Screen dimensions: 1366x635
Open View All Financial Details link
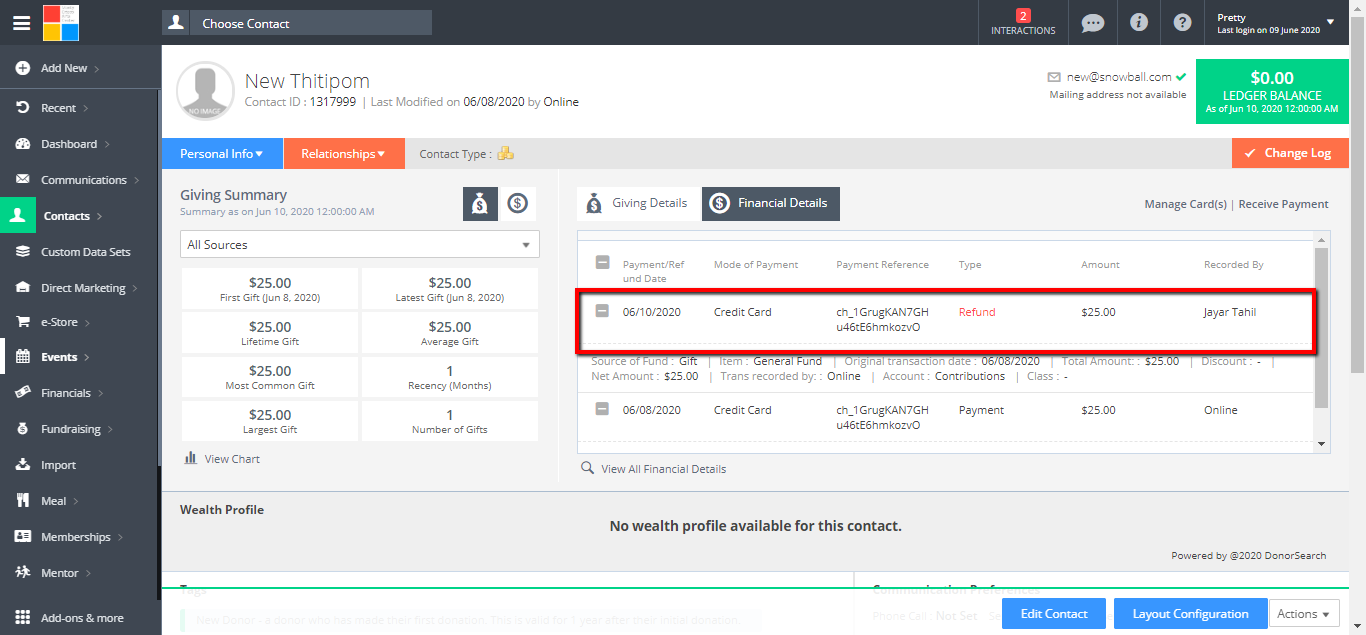[663, 469]
